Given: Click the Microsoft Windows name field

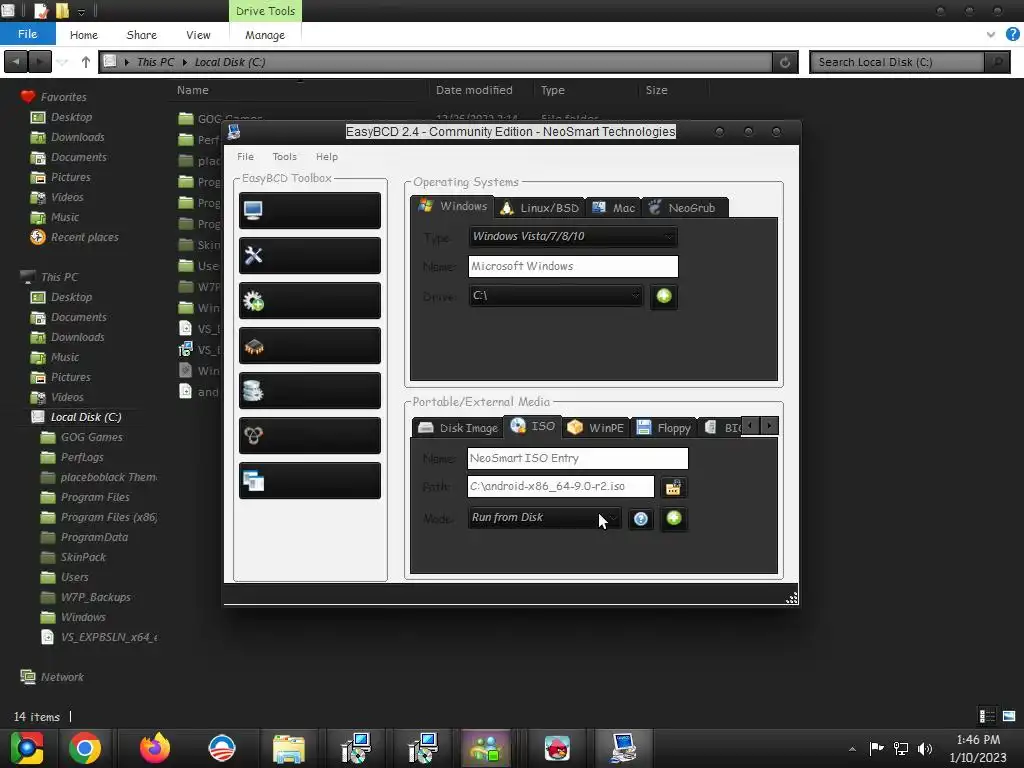Looking at the screenshot, I should (x=573, y=266).
